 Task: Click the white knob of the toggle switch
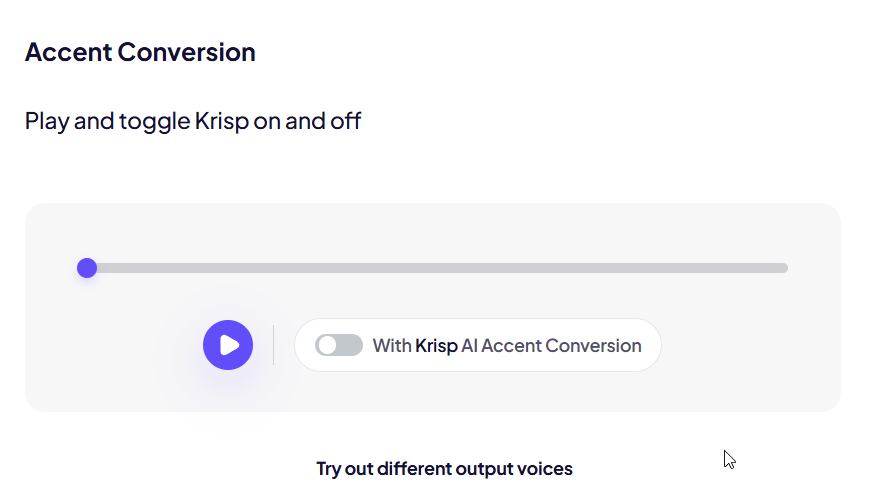[327, 345]
